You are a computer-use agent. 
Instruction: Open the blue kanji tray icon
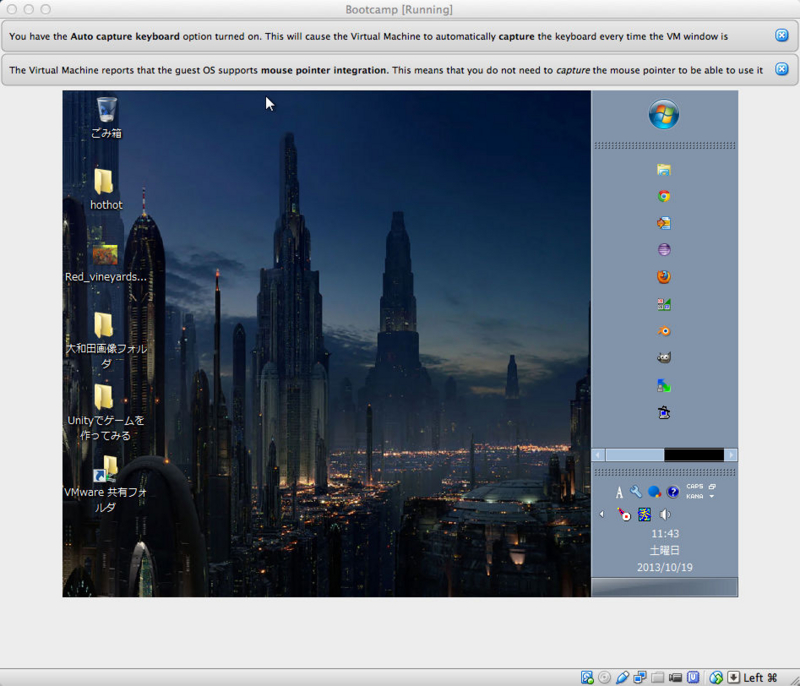pyautogui.click(x=644, y=515)
